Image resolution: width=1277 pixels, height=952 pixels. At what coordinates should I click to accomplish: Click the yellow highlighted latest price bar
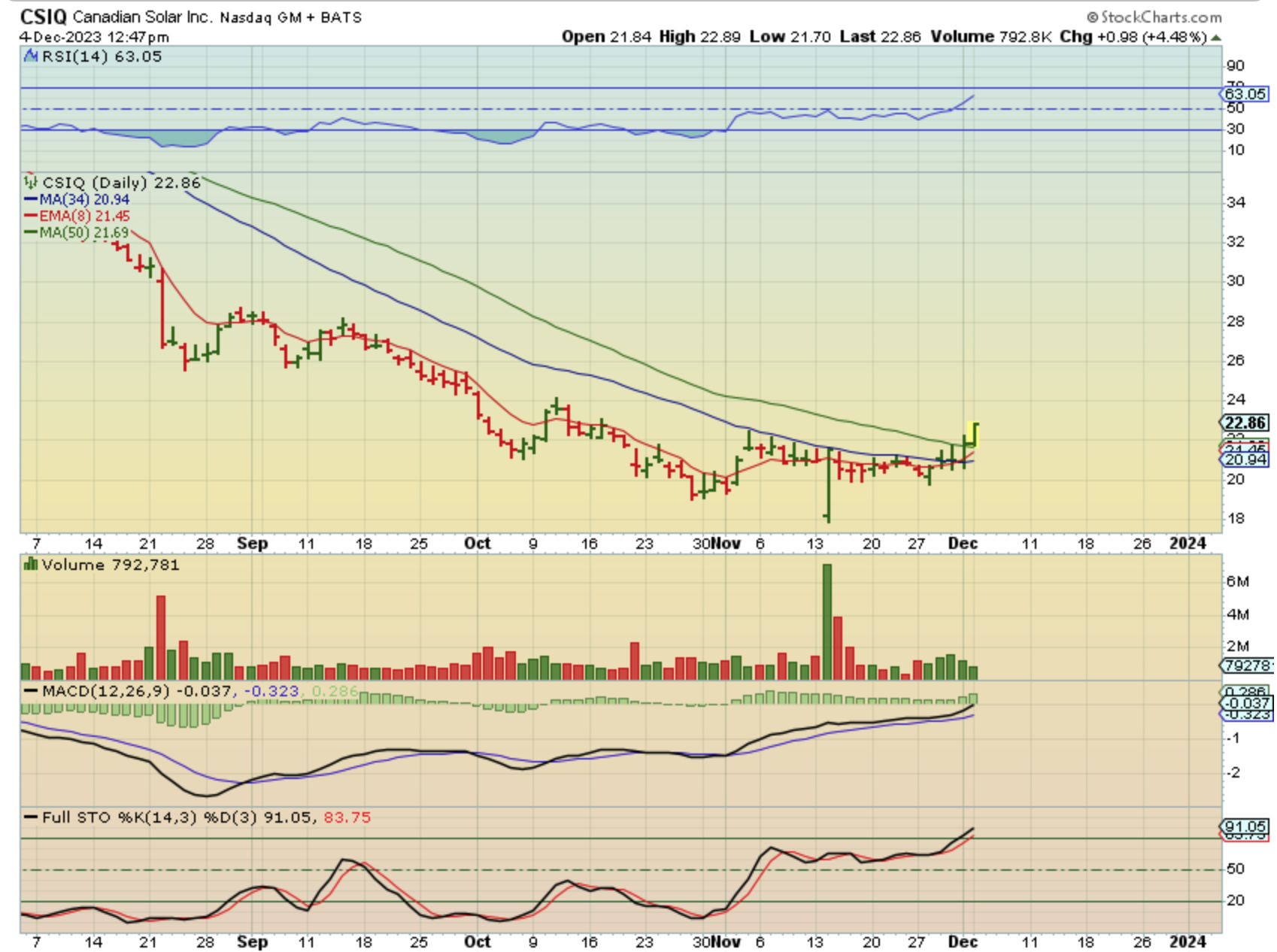975,435
